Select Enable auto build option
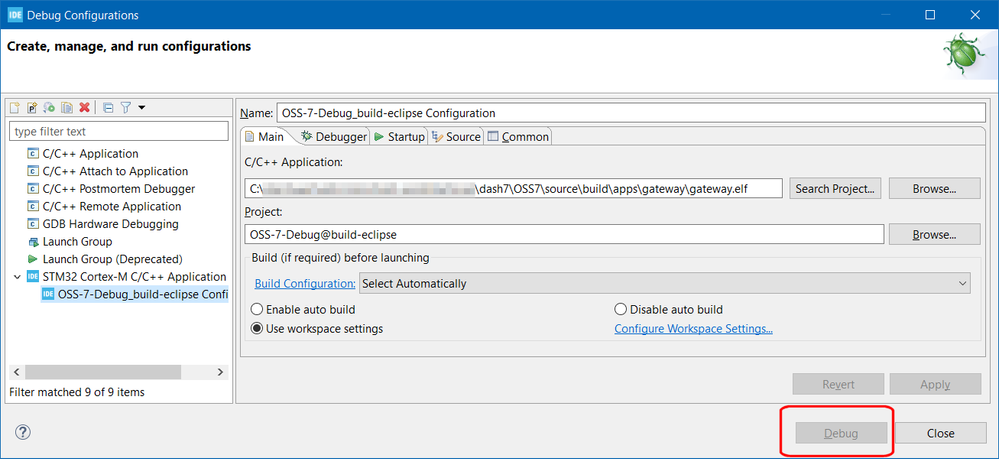The height and width of the screenshot is (459, 999). (257, 310)
